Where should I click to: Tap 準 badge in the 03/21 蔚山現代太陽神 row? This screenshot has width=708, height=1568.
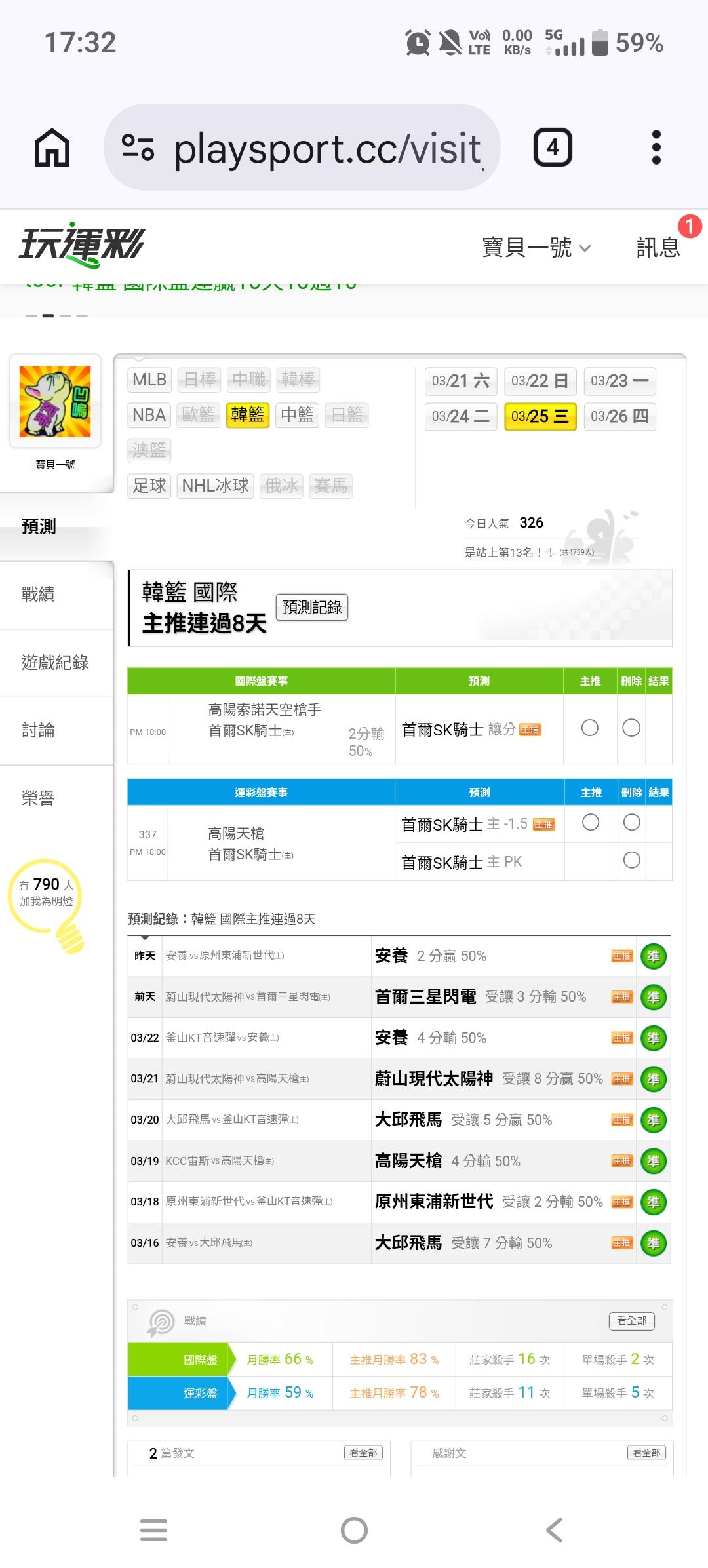pos(653,1079)
